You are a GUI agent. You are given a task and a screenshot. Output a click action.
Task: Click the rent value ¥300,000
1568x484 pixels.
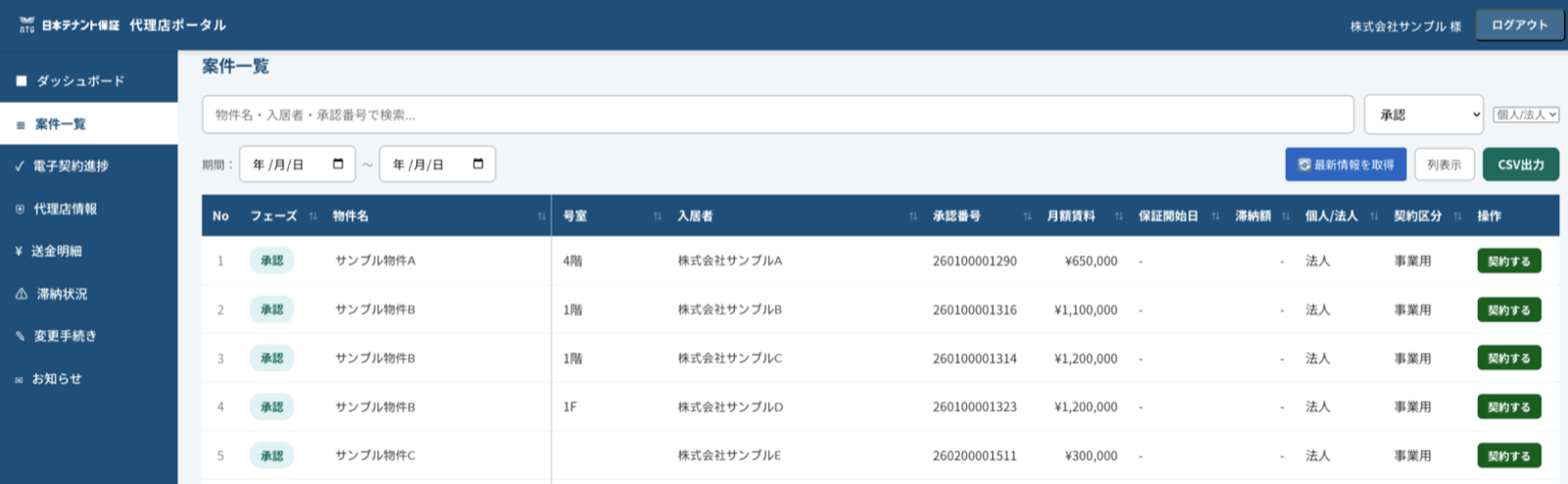[x=1091, y=456]
